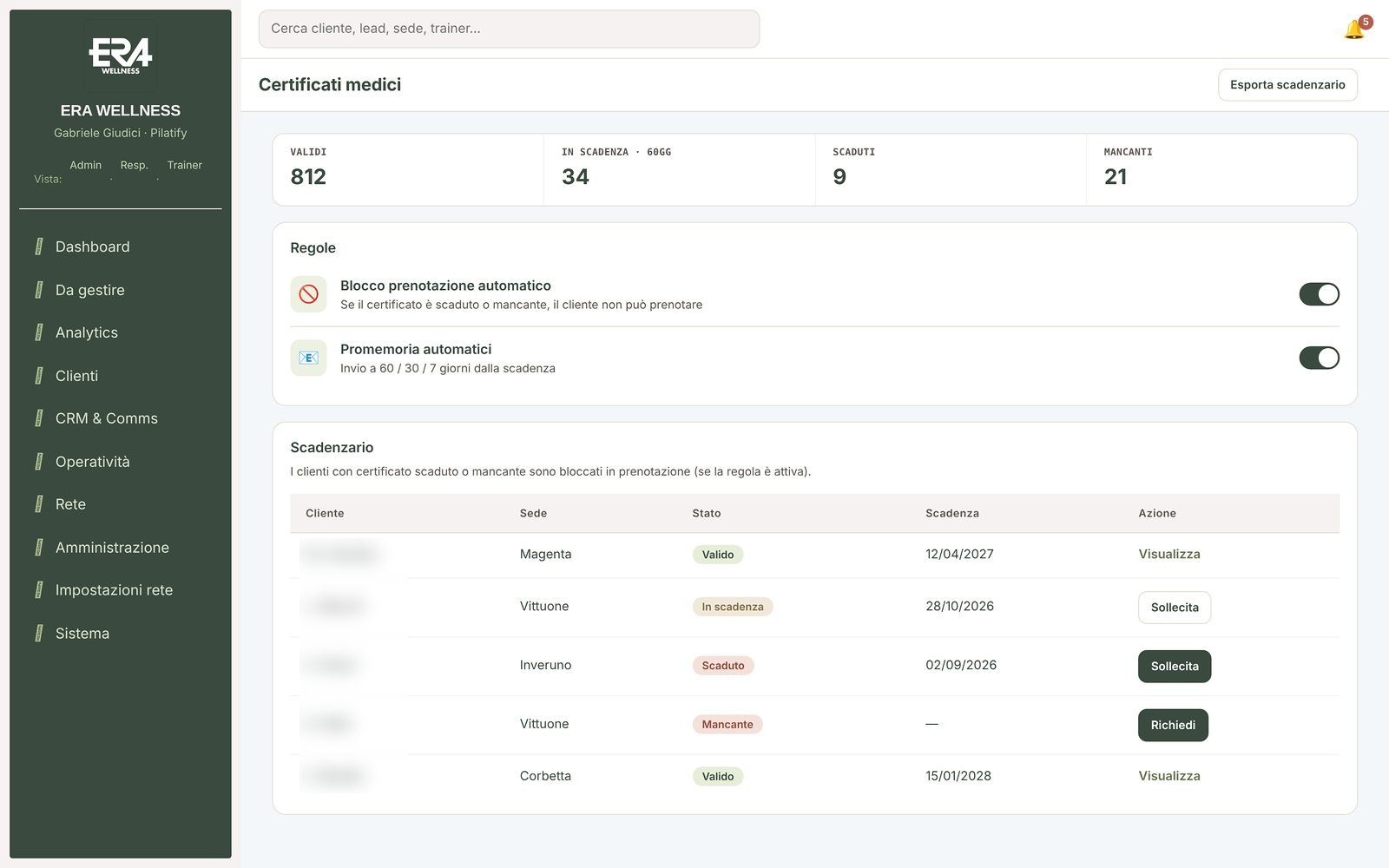The image size is (1389, 868).
Task: Click the red prohibition icon for Blocco prenotazione
Action: [308, 294]
